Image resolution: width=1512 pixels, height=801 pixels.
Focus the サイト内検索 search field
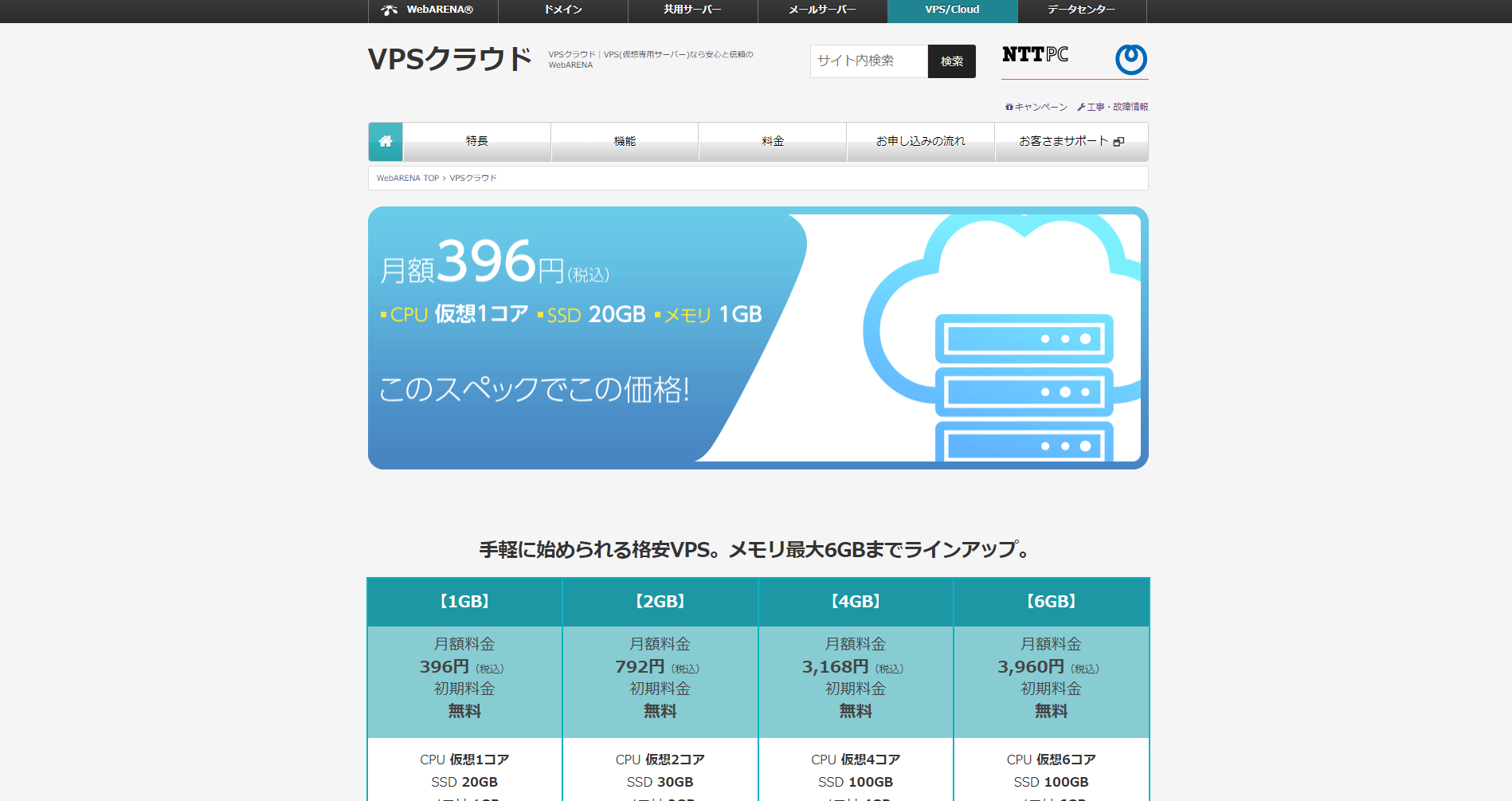coord(869,61)
